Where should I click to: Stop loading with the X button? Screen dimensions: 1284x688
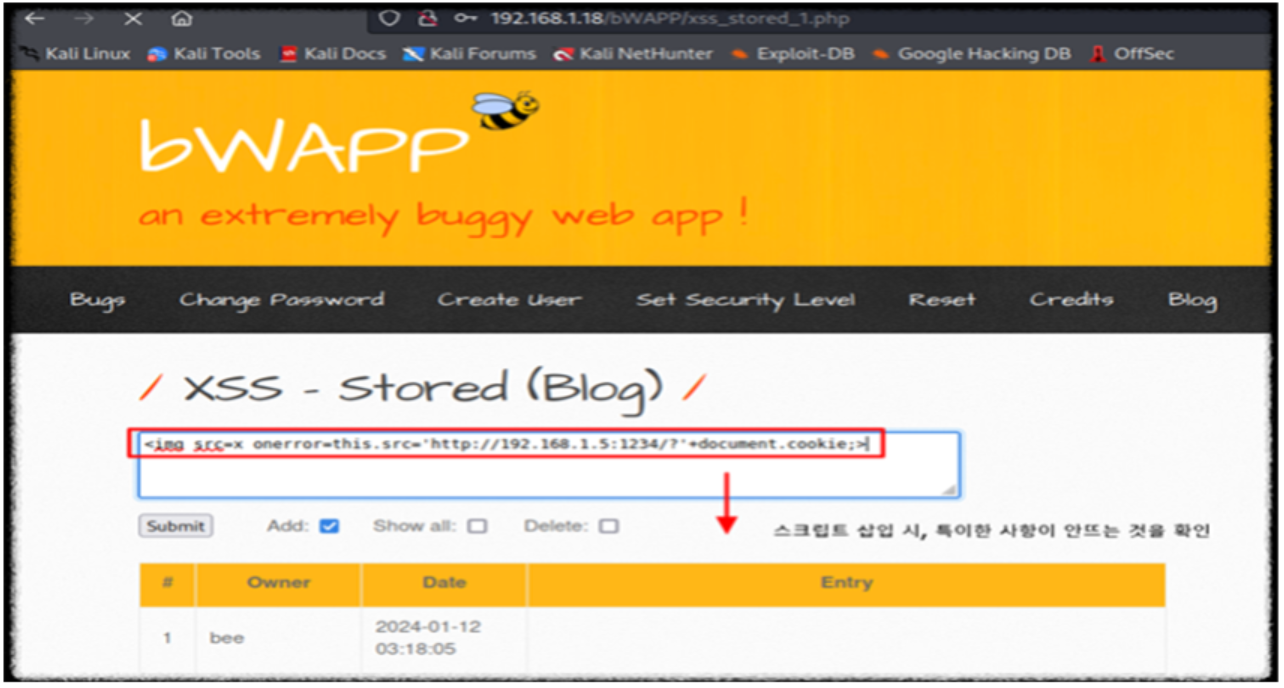(133, 19)
